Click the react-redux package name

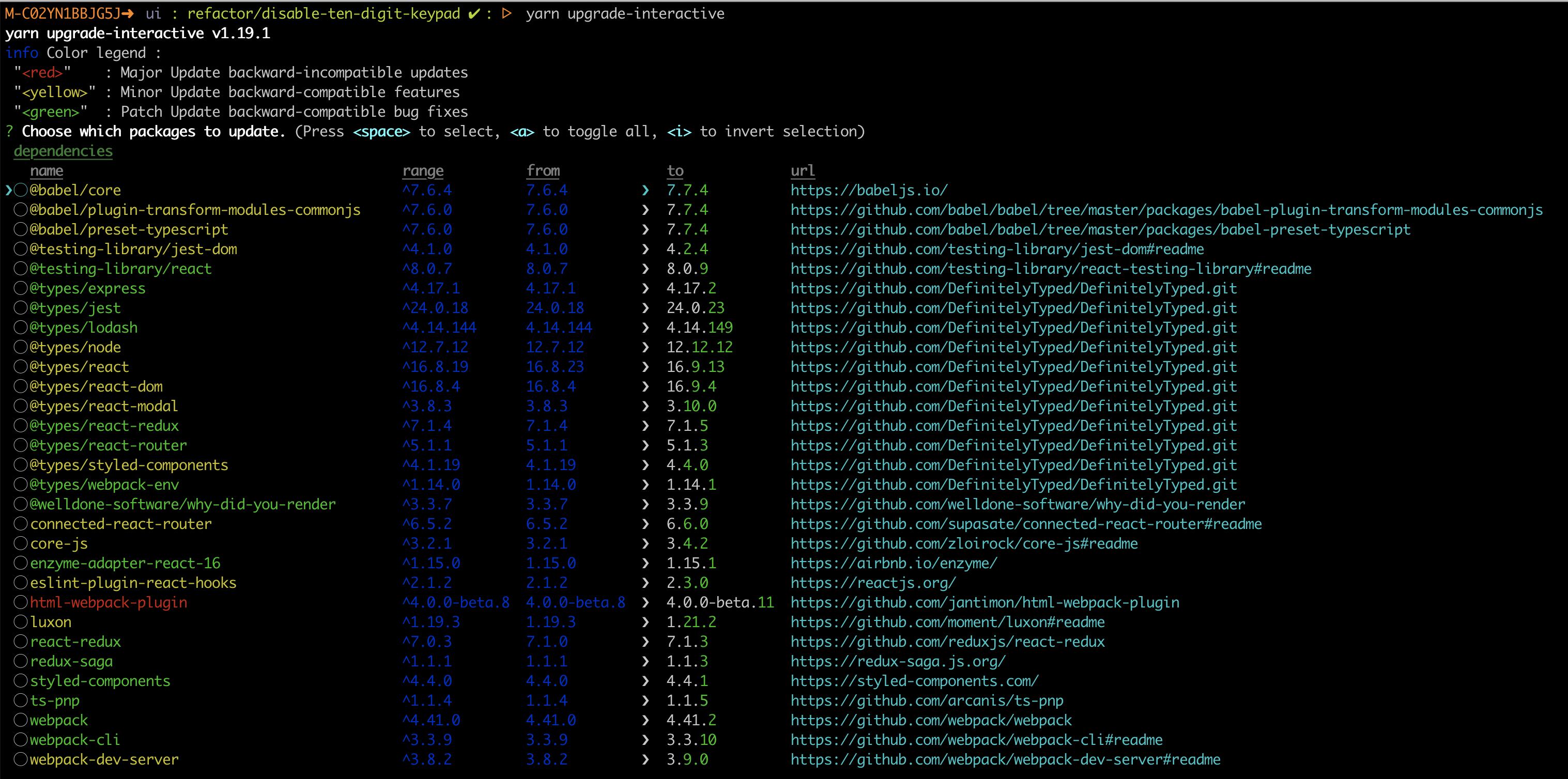75,642
